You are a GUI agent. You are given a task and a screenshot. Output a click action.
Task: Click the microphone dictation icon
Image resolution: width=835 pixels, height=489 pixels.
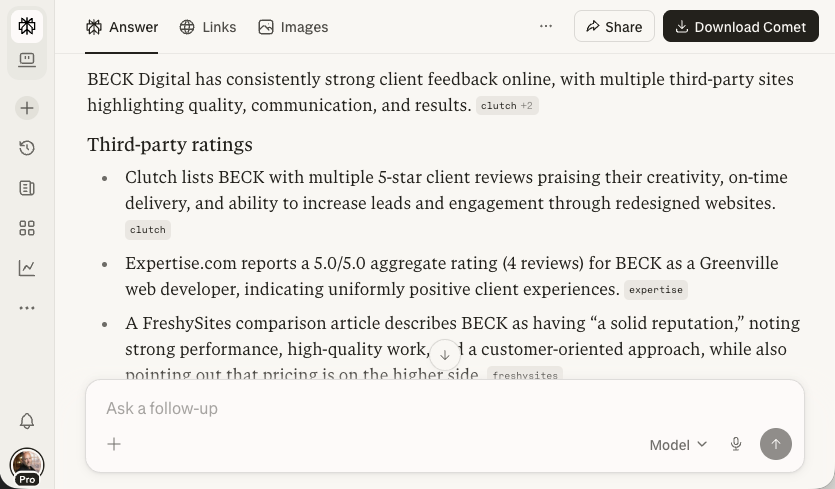736,444
